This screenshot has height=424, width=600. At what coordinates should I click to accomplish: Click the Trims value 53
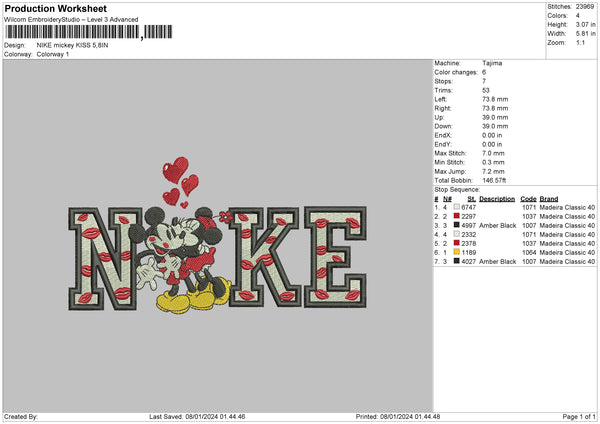coord(486,90)
